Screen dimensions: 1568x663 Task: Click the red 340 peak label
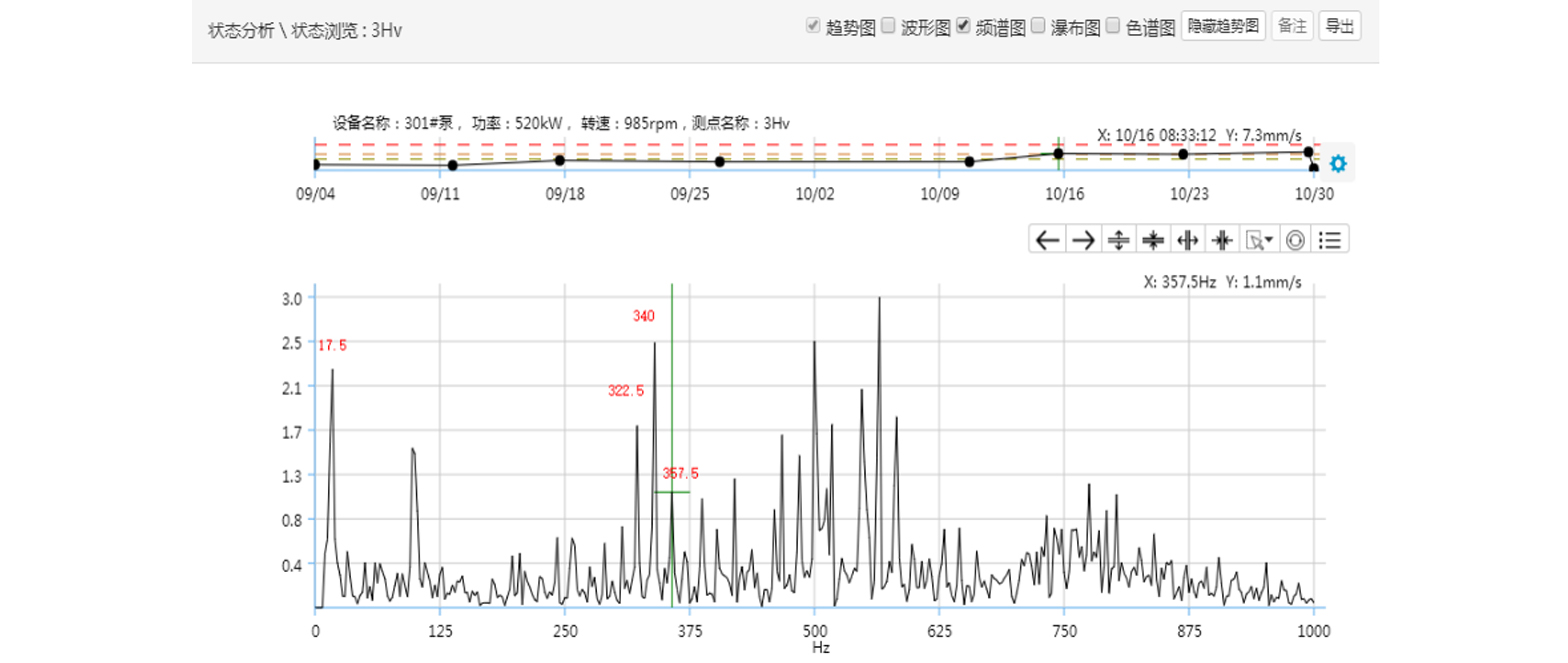pos(643,316)
